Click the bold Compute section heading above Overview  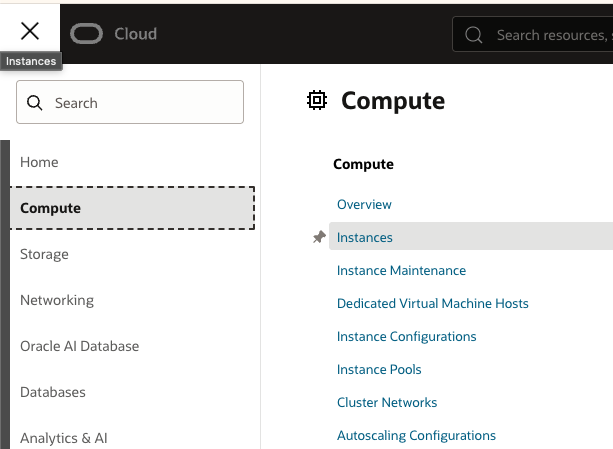click(363, 164)
